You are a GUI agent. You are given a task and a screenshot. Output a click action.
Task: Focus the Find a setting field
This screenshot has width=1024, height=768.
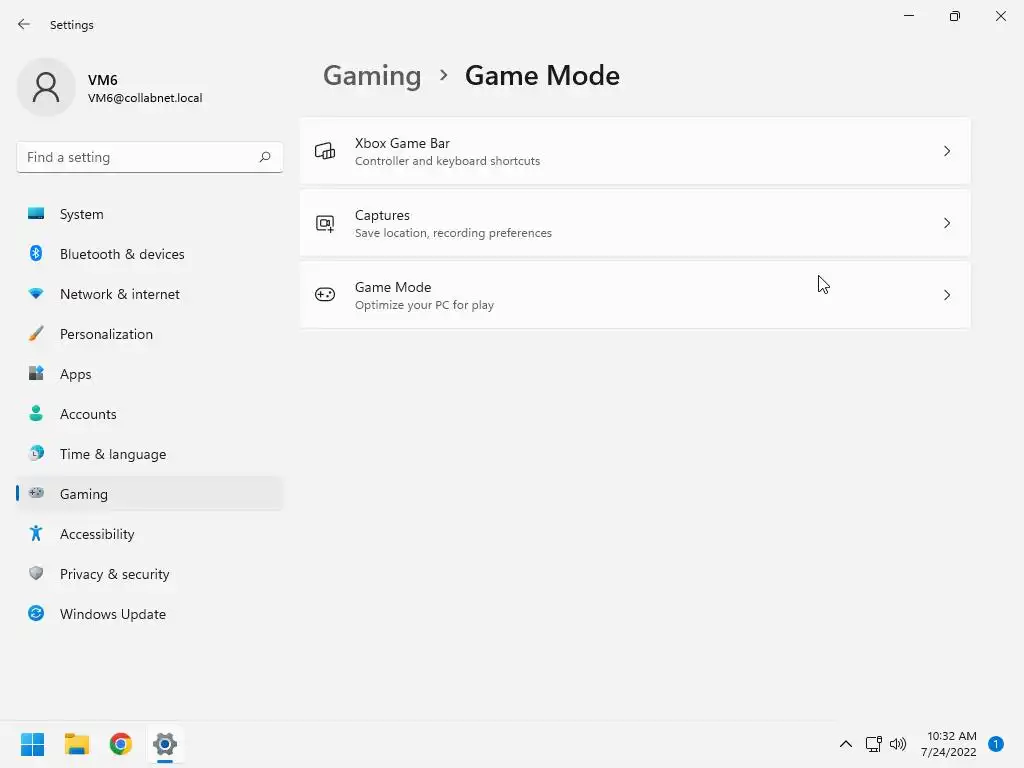(x=150, y=157)
